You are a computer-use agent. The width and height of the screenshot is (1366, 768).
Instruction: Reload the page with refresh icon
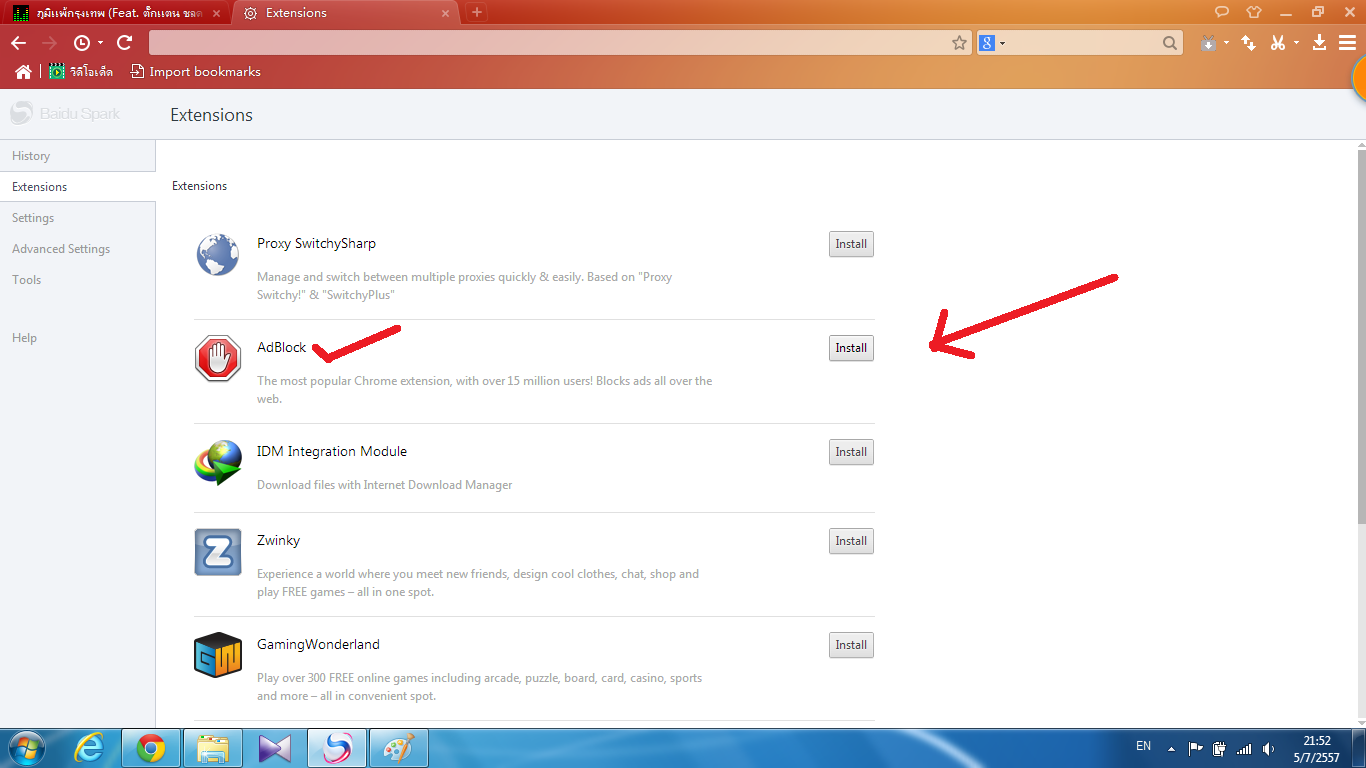[x=125, y=43]
